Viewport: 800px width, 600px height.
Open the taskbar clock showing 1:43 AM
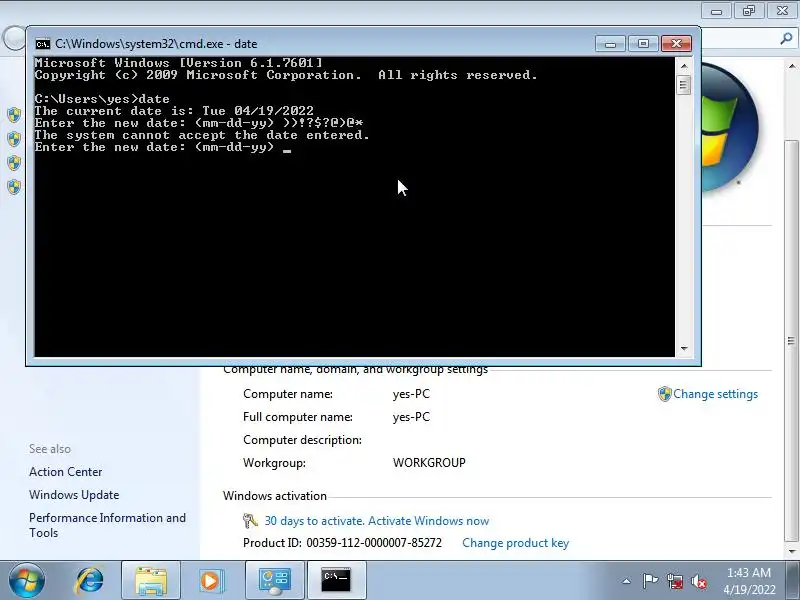click(748, 581)
